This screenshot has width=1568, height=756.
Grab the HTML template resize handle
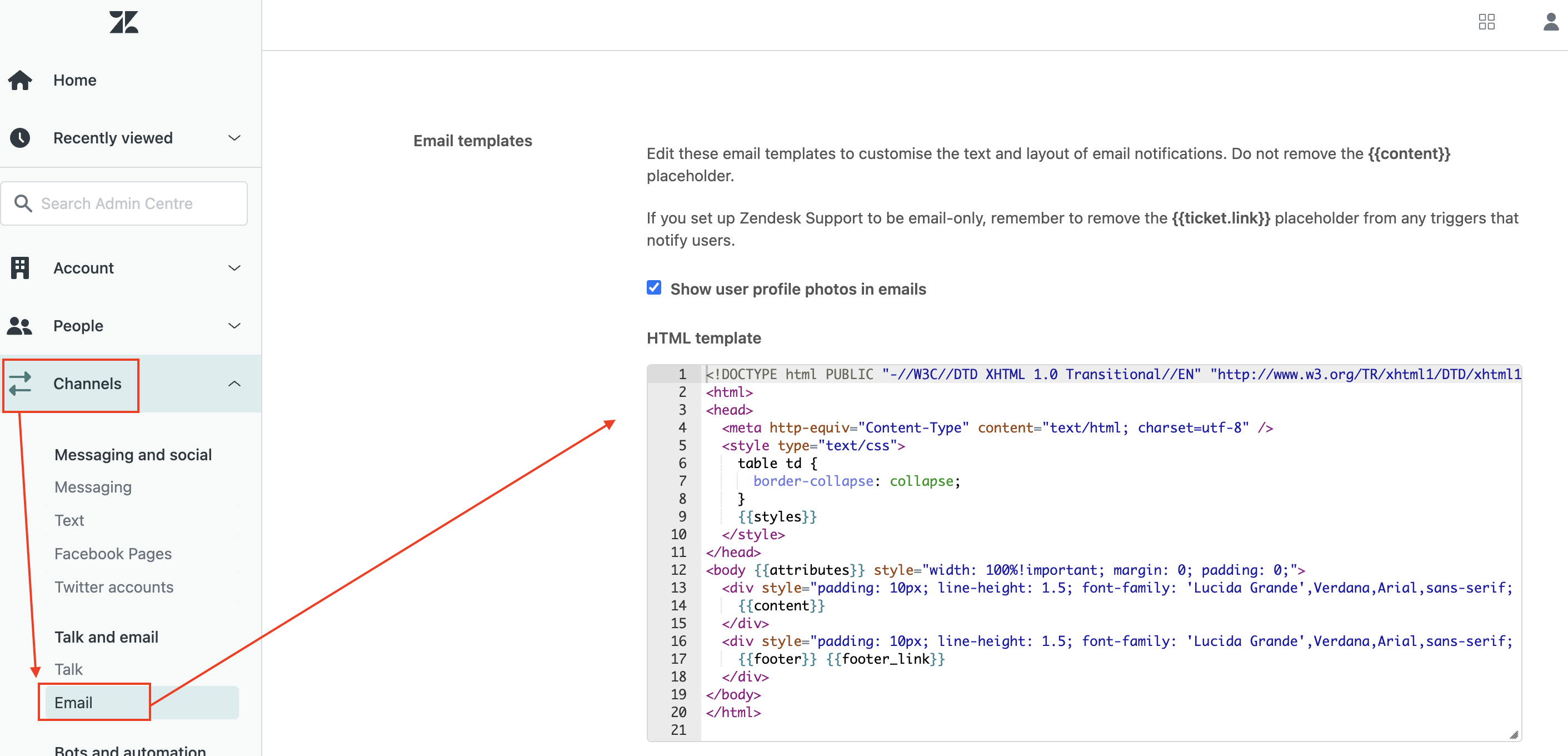[1513, 734]
